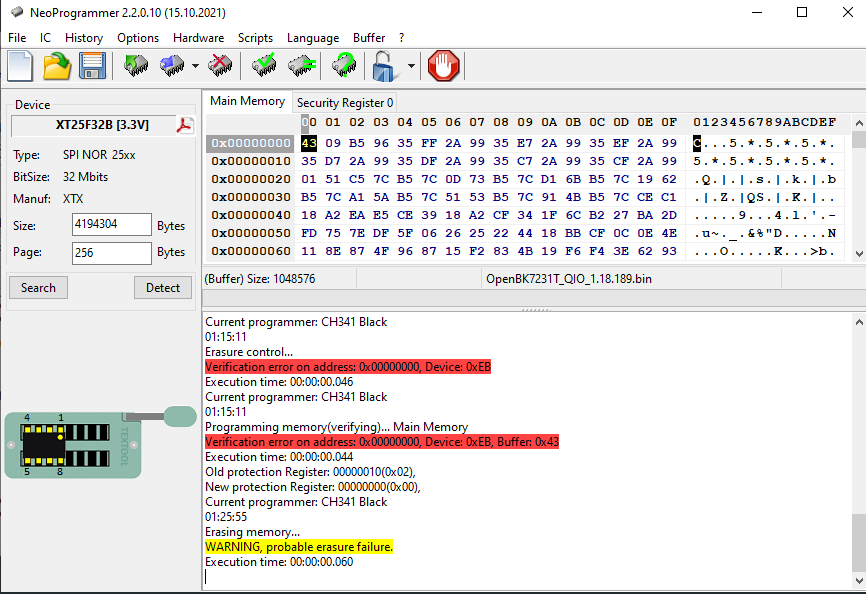Click the splitter grip above the log
Viewport: 866px width, 594px height.
[536, 310]
